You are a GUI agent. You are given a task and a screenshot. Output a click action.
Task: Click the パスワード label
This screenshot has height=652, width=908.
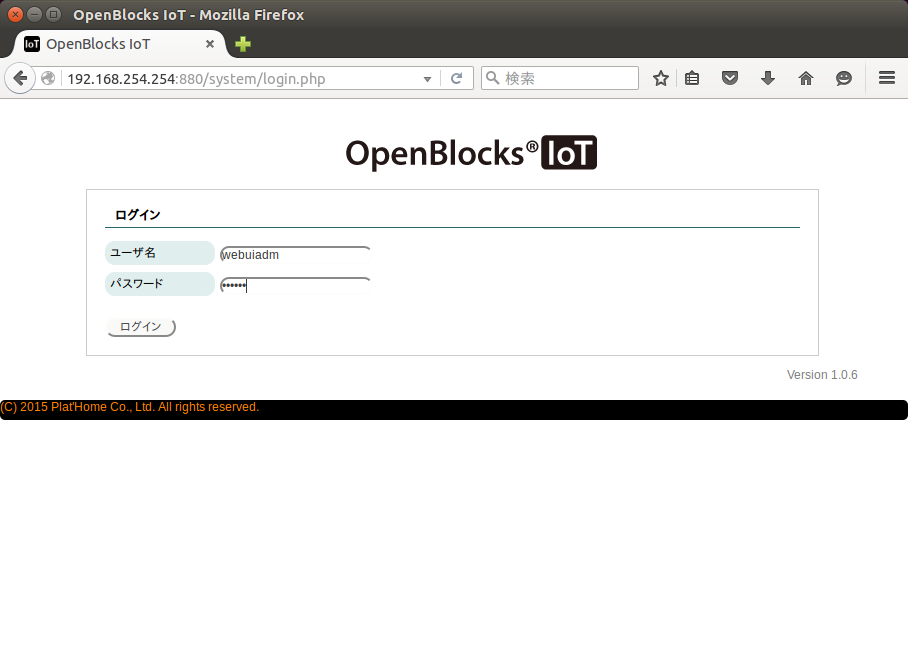tap(160, 284)
